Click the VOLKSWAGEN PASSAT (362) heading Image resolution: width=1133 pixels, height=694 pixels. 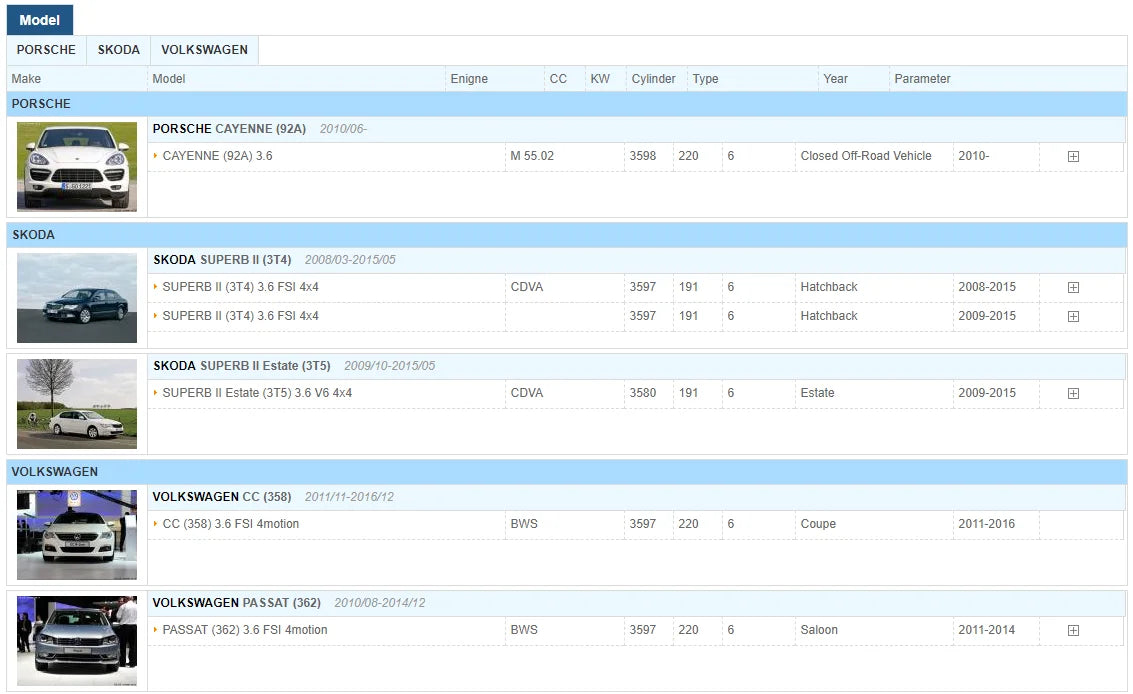[236, 603]
